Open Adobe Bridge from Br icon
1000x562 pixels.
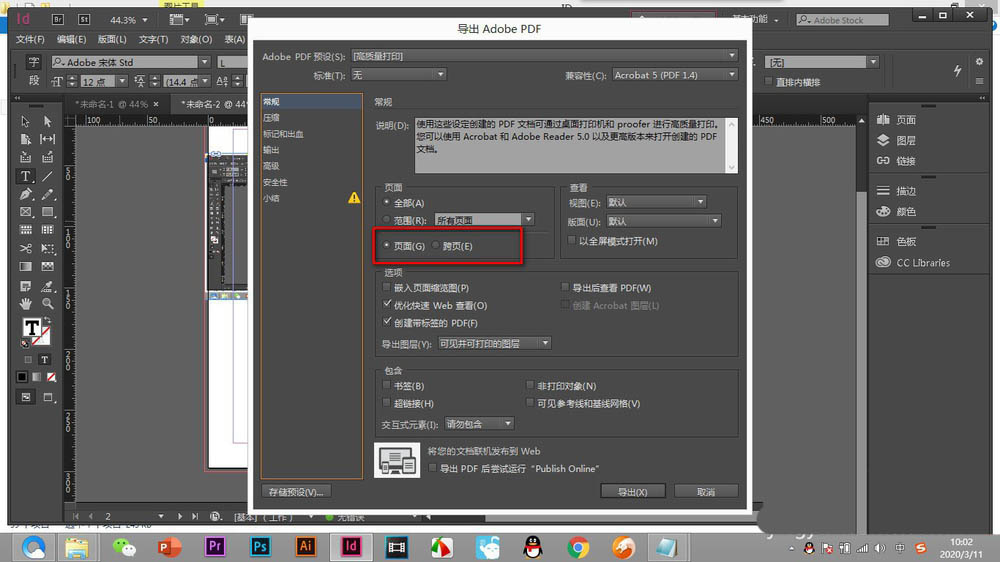(58, 20)
